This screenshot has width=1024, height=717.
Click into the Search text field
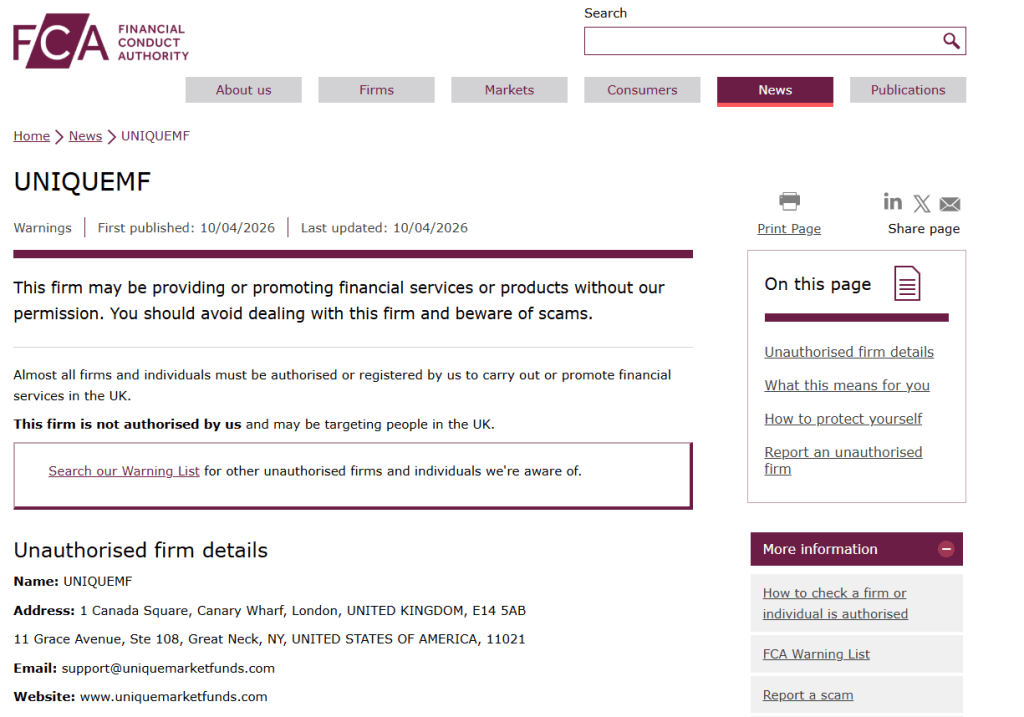[x=762, y=41]
